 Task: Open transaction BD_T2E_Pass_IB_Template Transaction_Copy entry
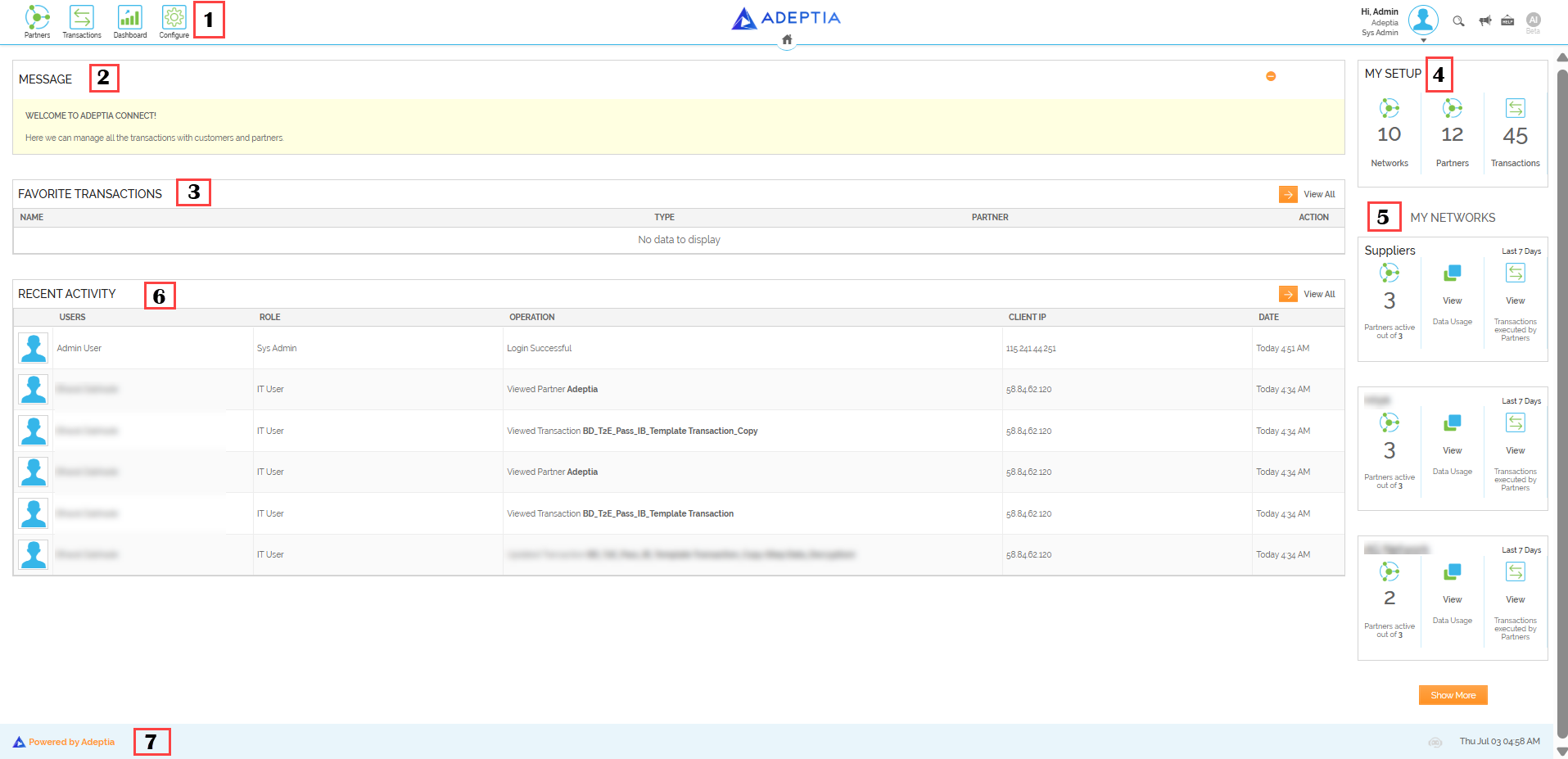tap(670, 431)
